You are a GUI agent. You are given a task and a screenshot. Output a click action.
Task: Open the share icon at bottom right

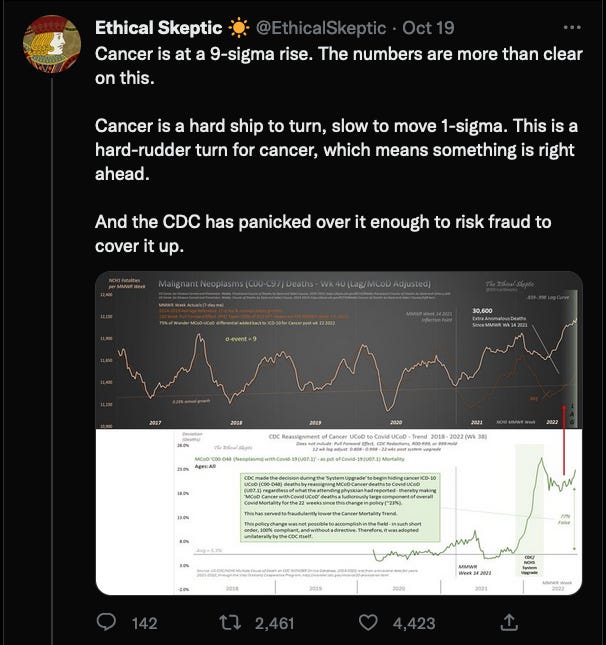508,622
